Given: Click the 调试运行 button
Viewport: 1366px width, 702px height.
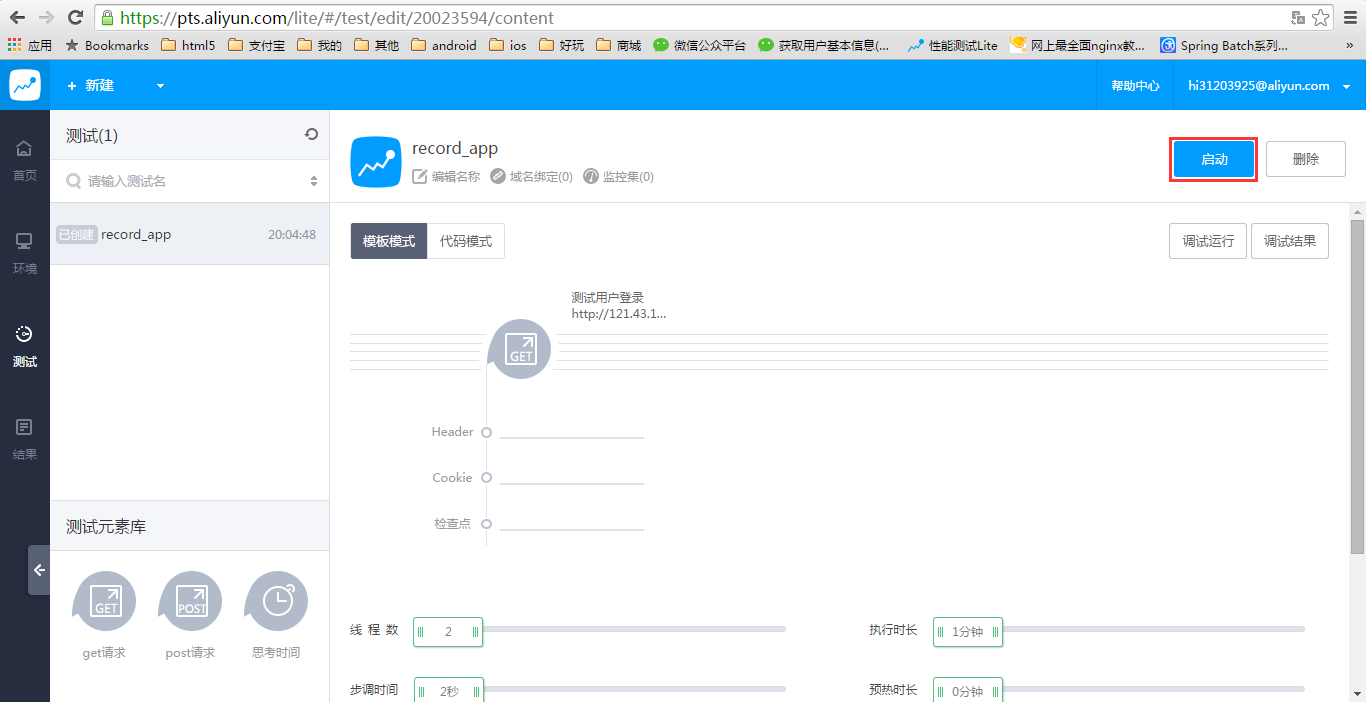Looking at the screenshot, I should (x=1208, y=241).
